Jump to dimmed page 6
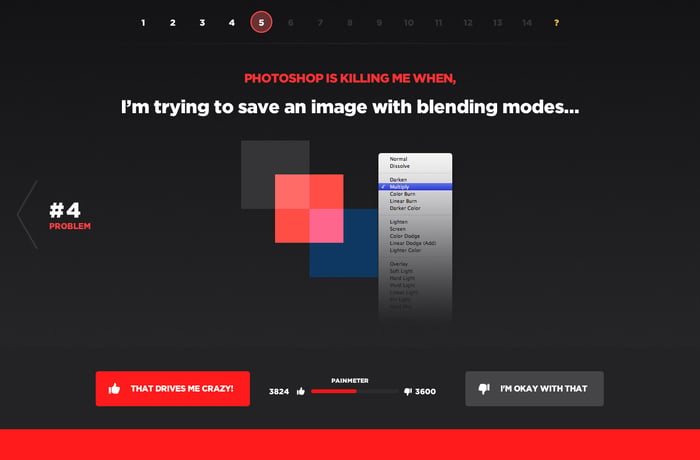 click(291, 23)
